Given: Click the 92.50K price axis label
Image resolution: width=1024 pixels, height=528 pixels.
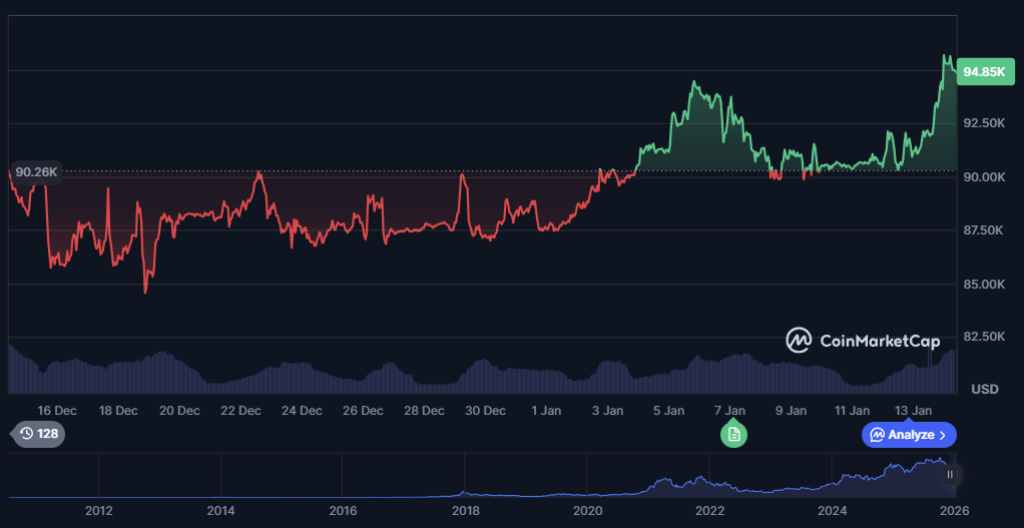Looking at the screenshot, I should pyautogui.click(x=984, y=123).
